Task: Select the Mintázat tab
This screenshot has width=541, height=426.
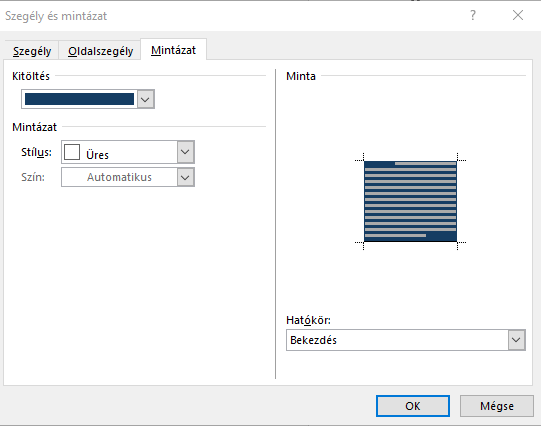Action: 173,50
